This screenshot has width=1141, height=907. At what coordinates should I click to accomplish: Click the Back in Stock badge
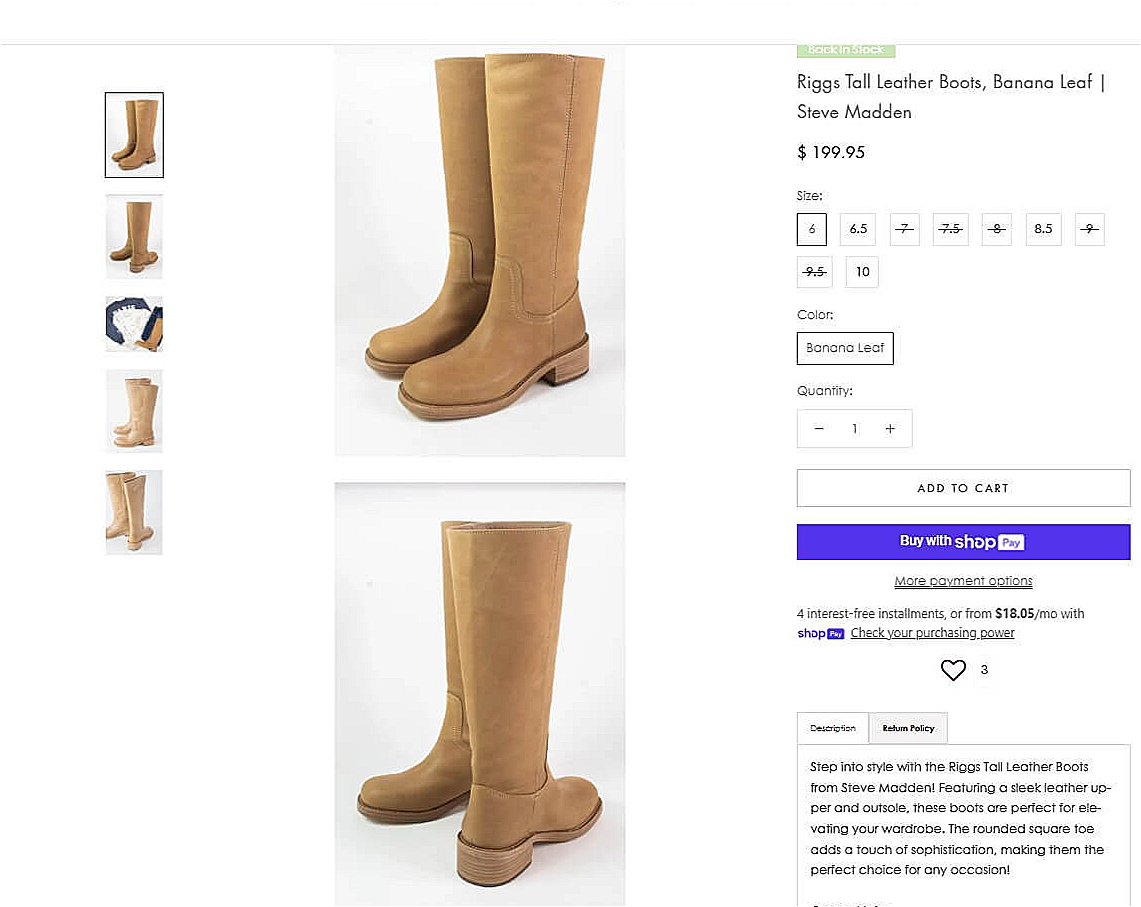[x=846, y=50]
